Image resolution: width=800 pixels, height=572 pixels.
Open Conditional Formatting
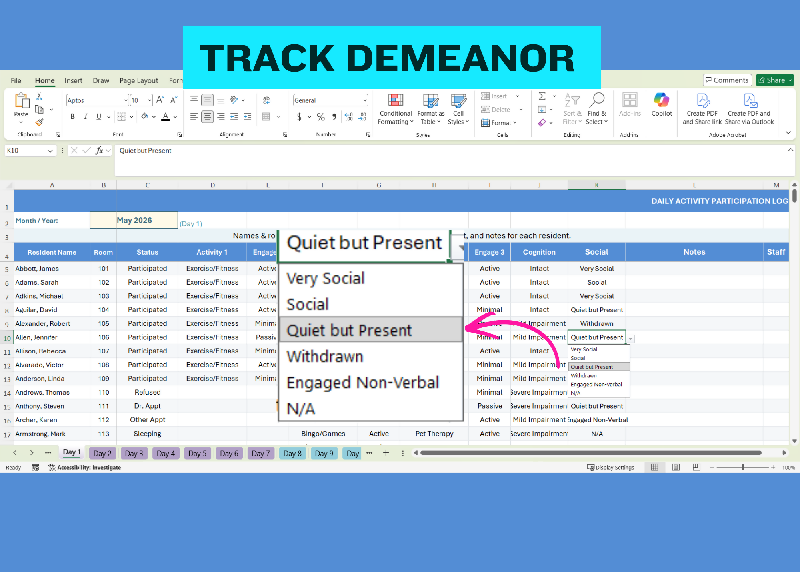(395, 109)
